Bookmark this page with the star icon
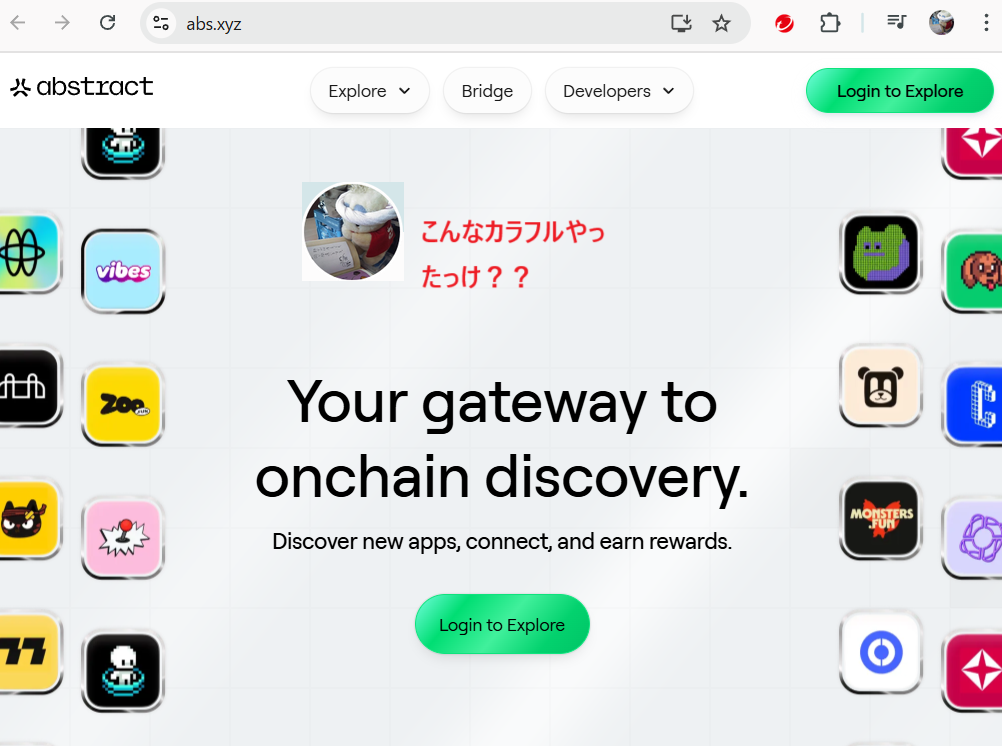Screen dimensions: 1002x746 point(721,24)
